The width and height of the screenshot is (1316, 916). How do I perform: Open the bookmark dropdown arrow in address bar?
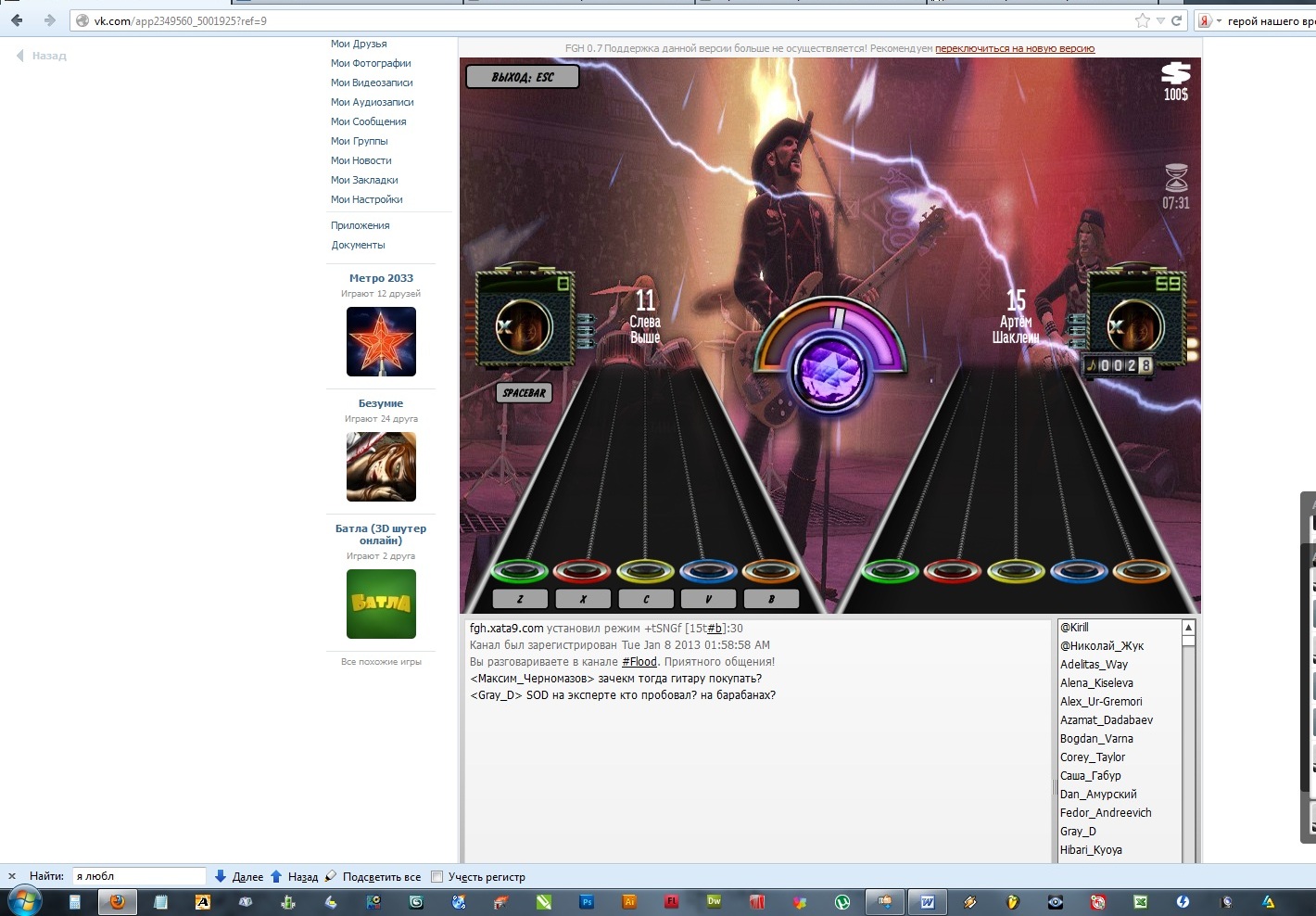pos(1160,20)
